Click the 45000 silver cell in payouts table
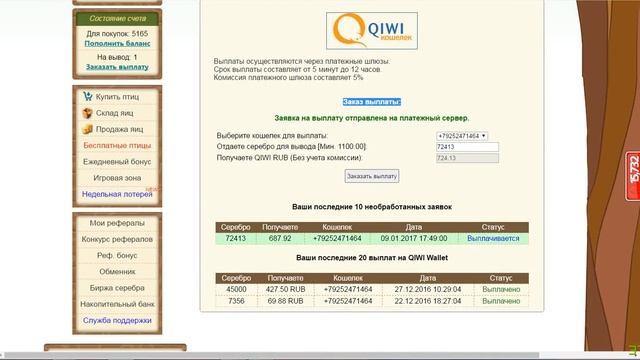Image resolution: width=640 pixels, height=360 pixels. click(236, 289)
